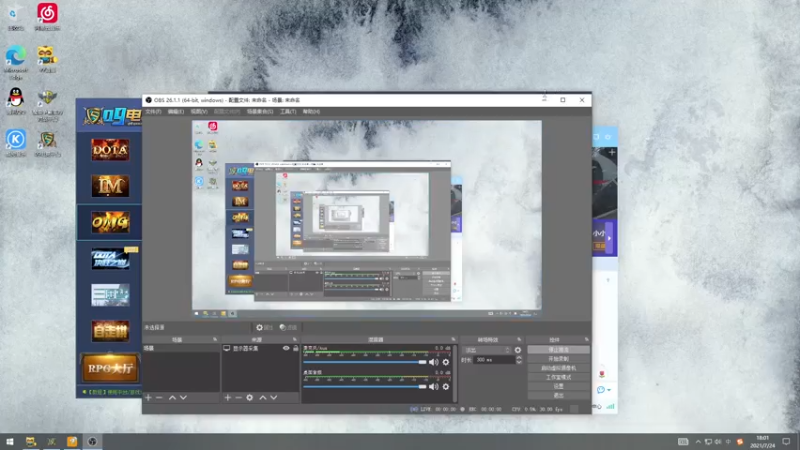Open Recycle Bin desktop icon
The width and height of the screenshot is (800, 450).
click(x=16, y=16)
